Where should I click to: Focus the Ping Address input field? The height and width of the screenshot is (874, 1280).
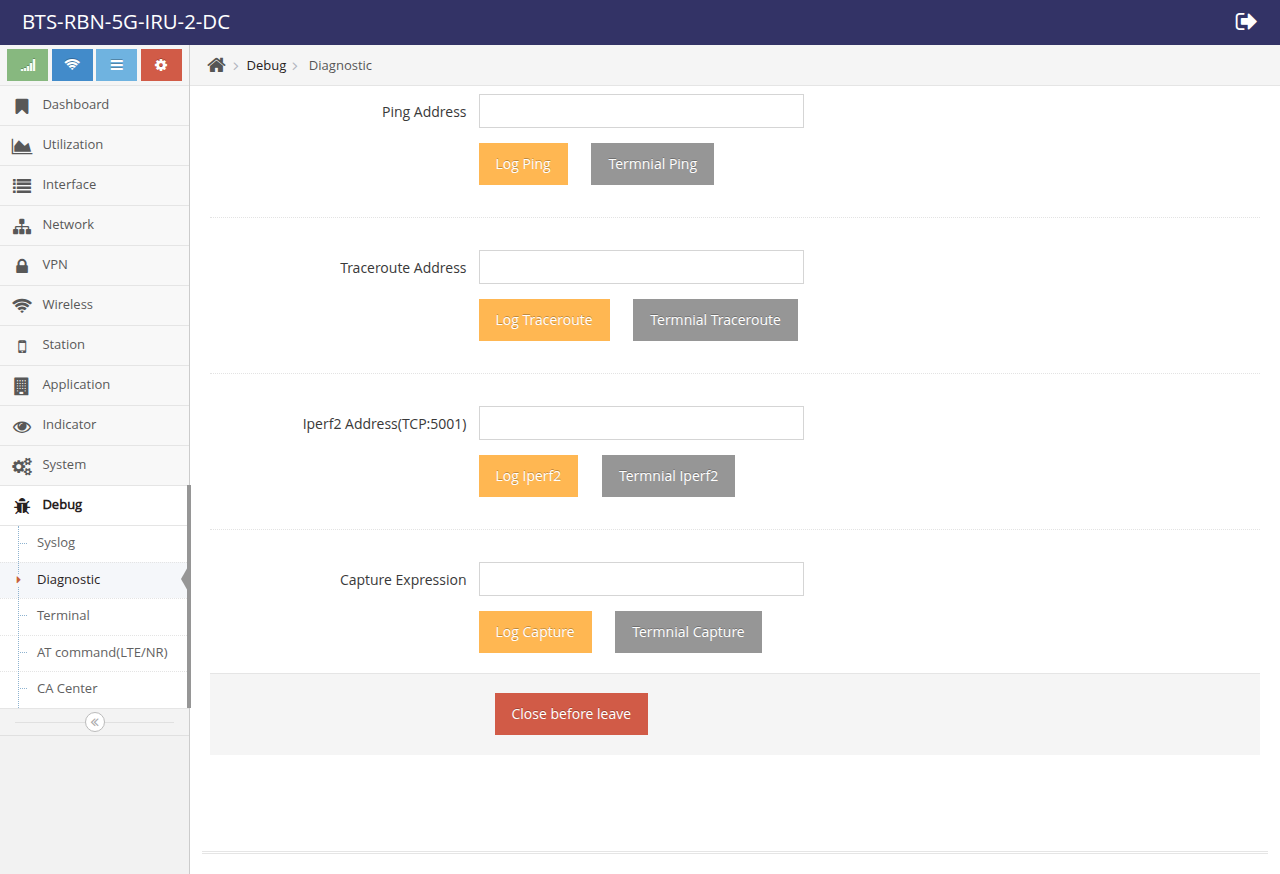coord(641,111)
